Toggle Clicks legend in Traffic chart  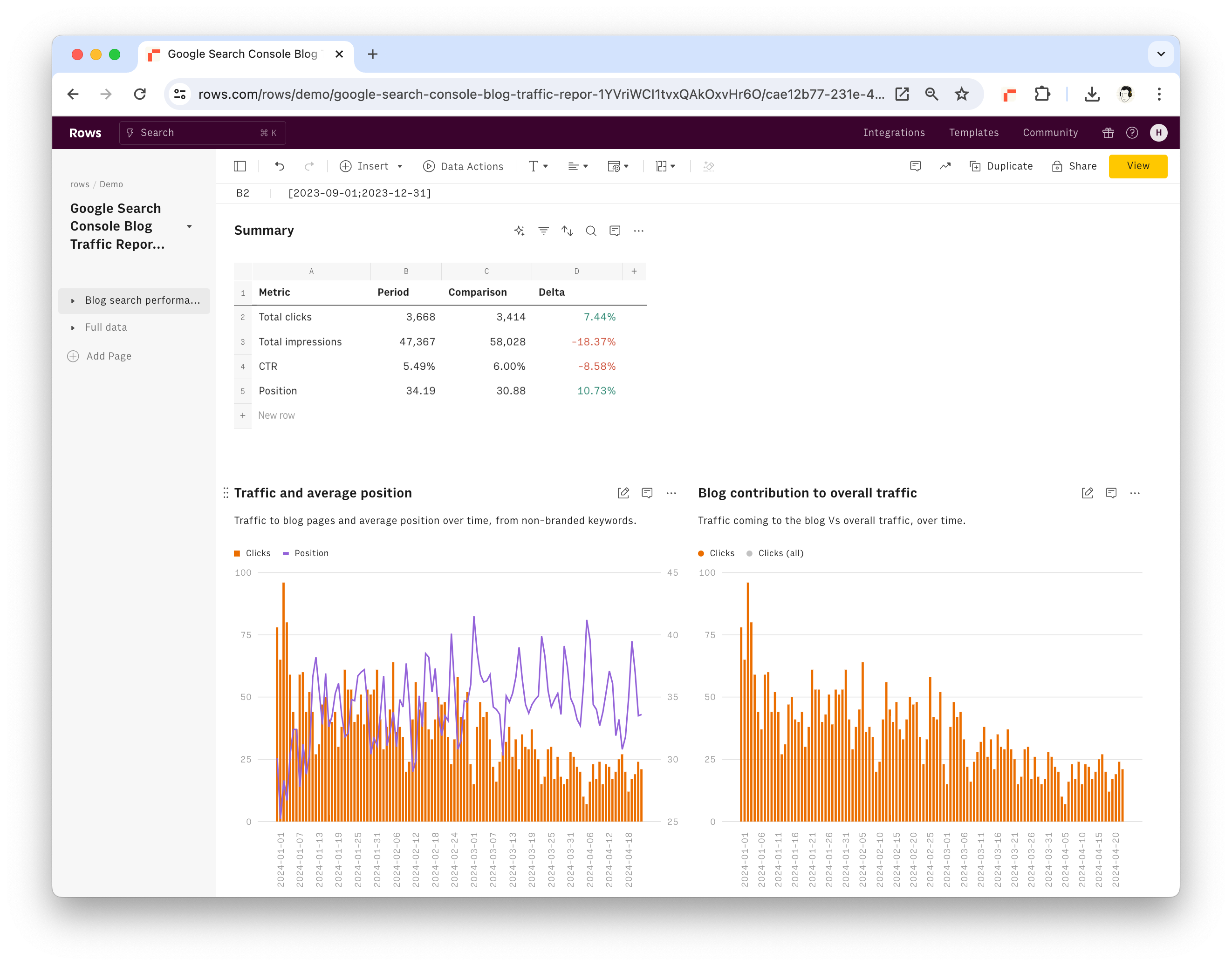252,553
